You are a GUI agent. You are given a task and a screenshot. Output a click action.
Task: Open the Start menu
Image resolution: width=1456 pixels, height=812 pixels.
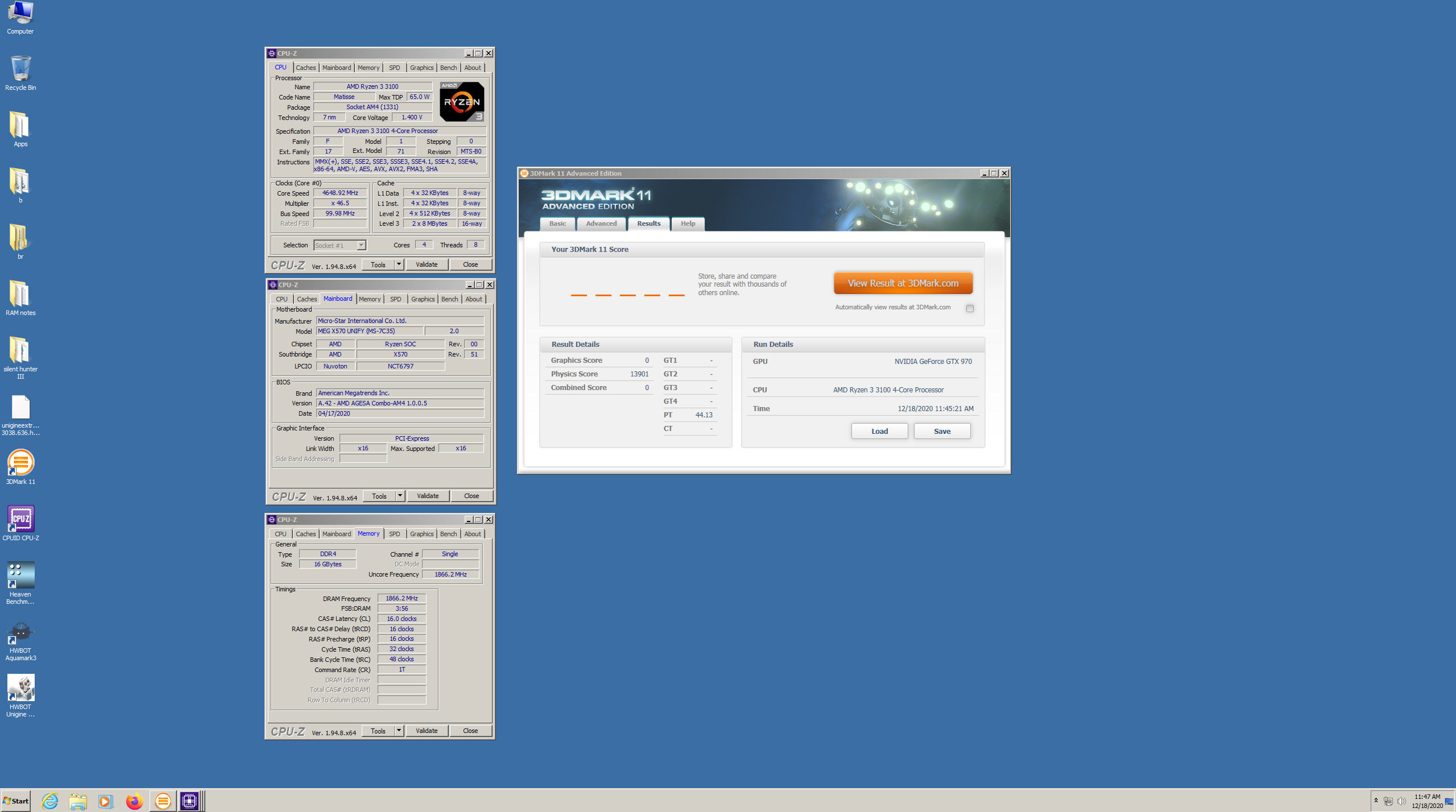pyautogui.click(x=16, y=801)
